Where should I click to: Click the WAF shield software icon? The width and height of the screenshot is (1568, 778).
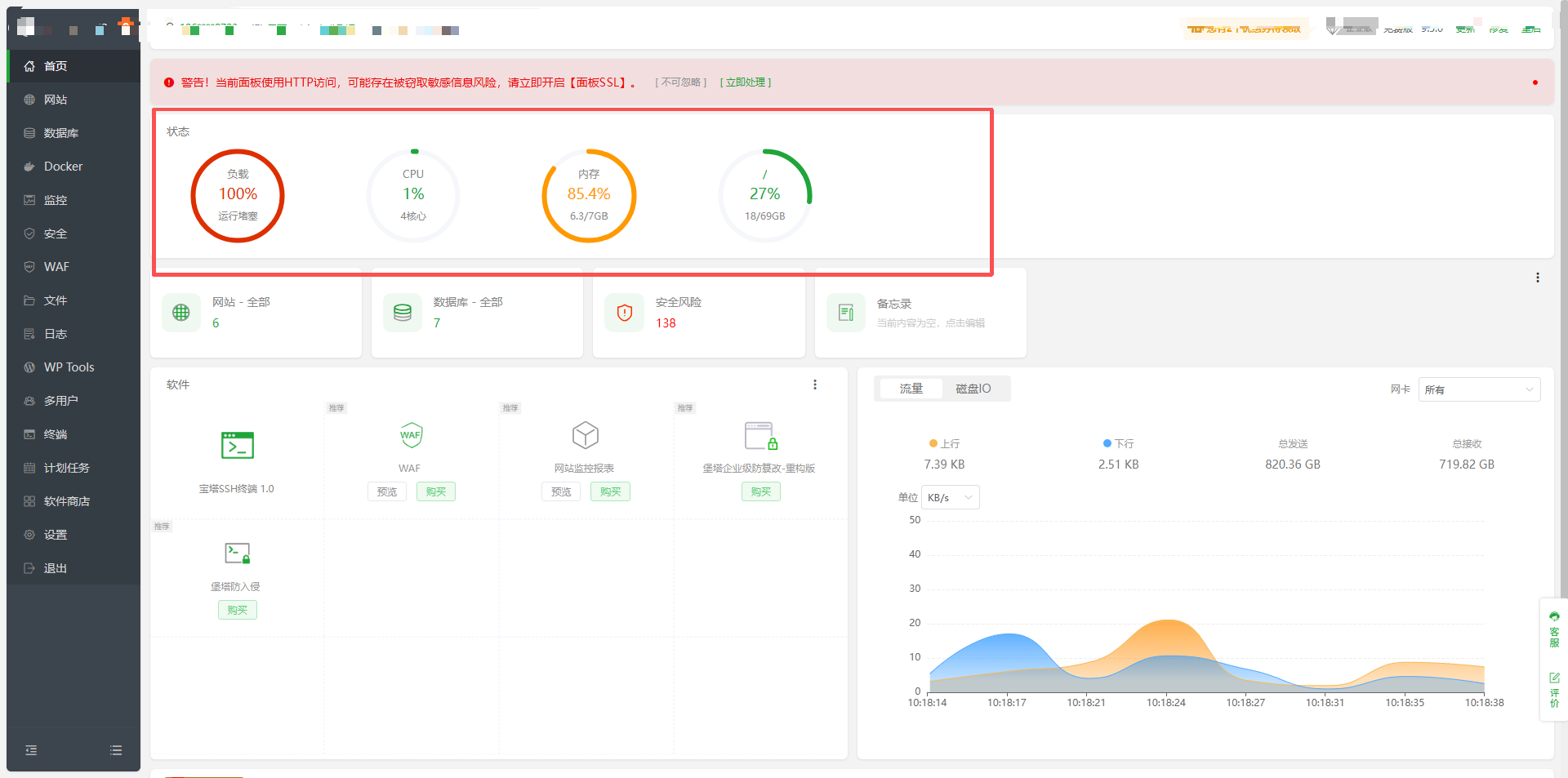411,435
